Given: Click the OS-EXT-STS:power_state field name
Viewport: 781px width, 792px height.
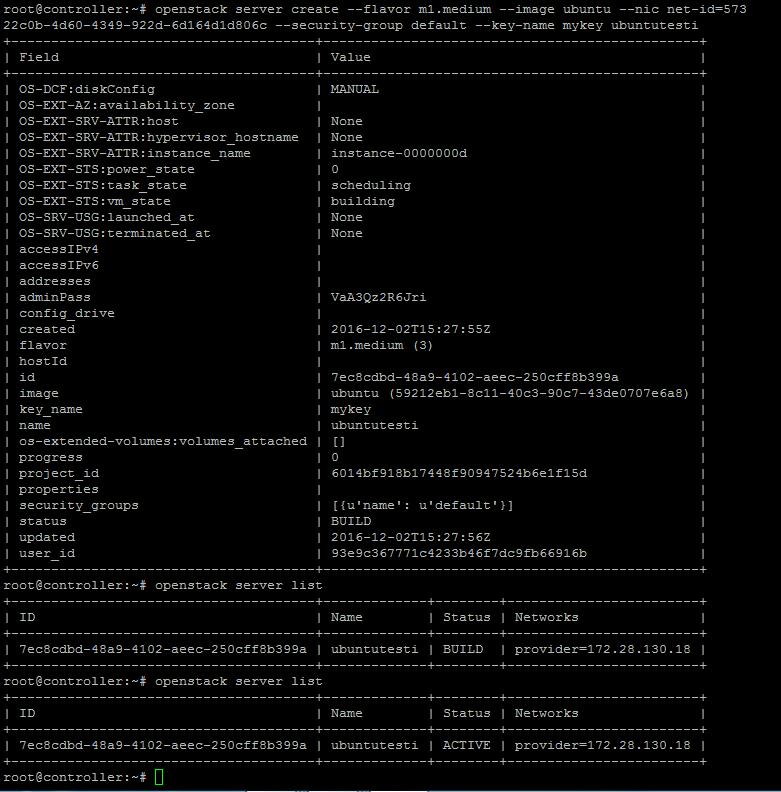Looking at the screenshot, I should [x=107, y=169].
